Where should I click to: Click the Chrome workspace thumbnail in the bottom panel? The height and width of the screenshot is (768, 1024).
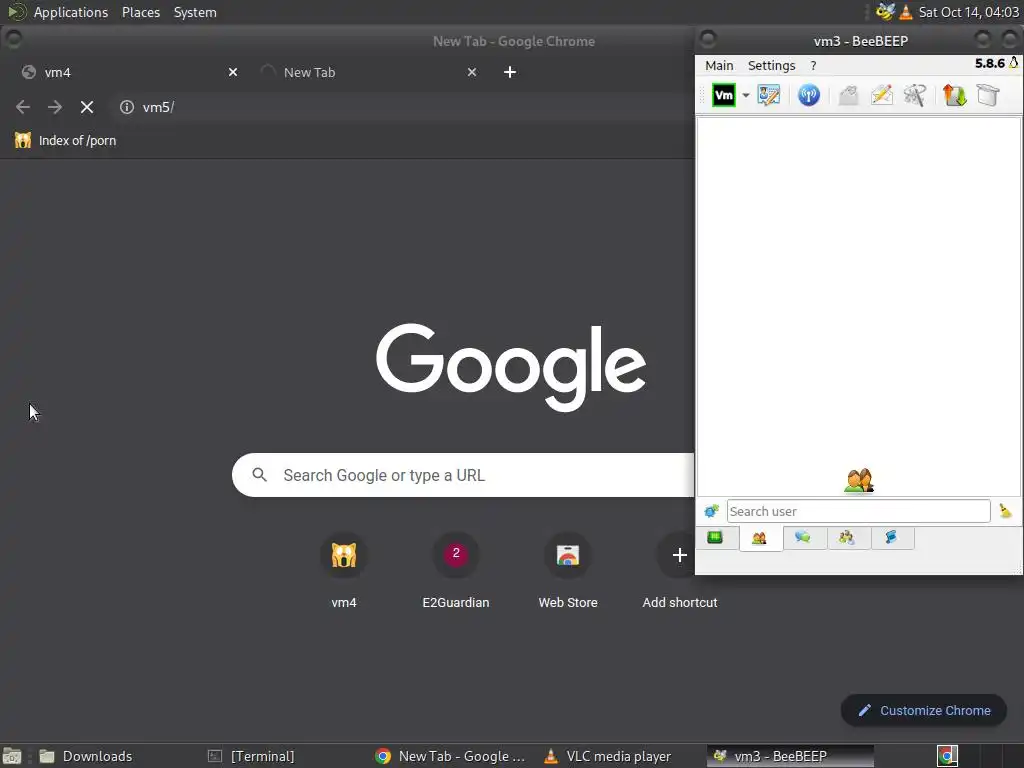pos(946,756)
